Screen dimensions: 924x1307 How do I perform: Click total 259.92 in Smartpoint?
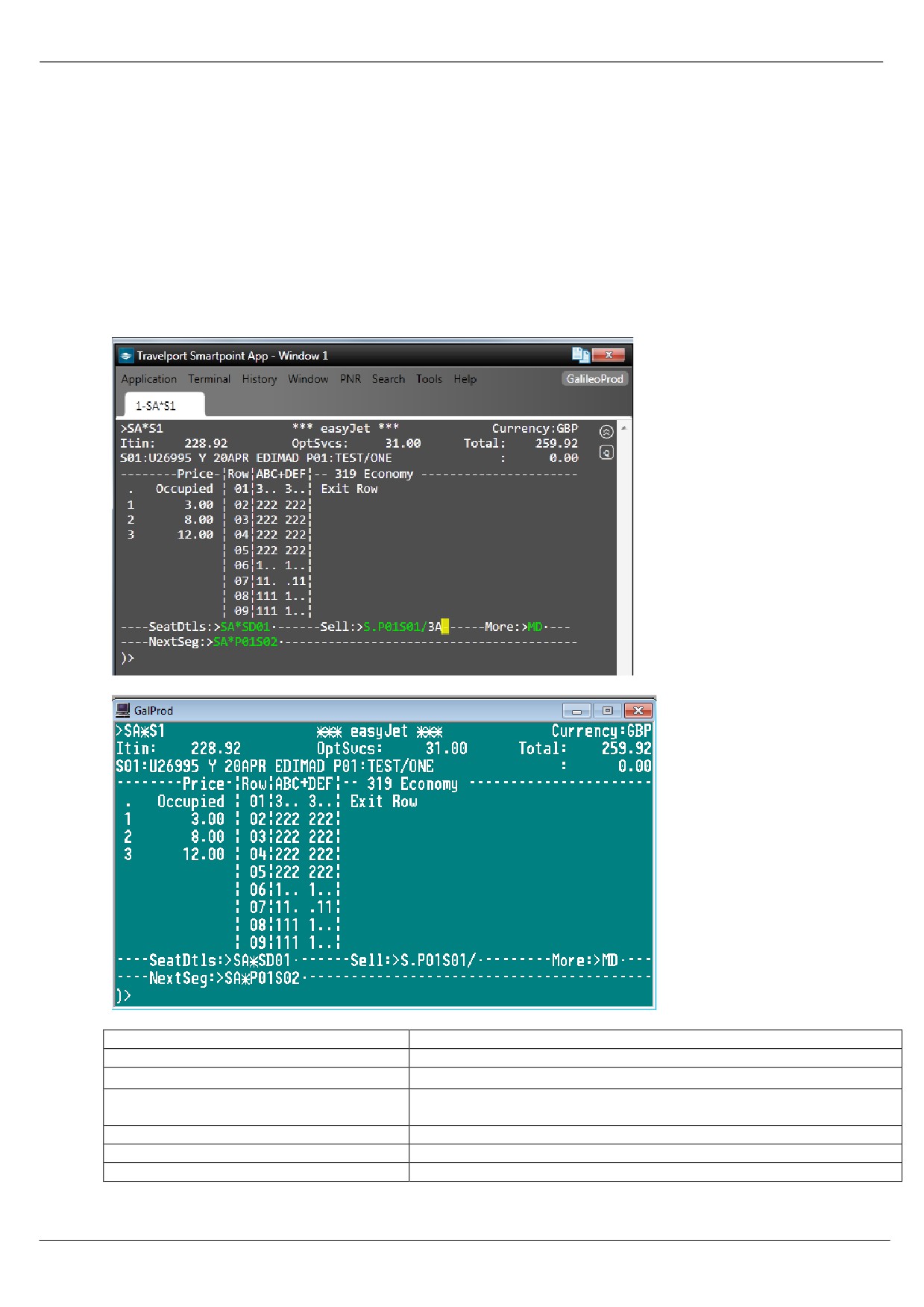pos(556,443)
